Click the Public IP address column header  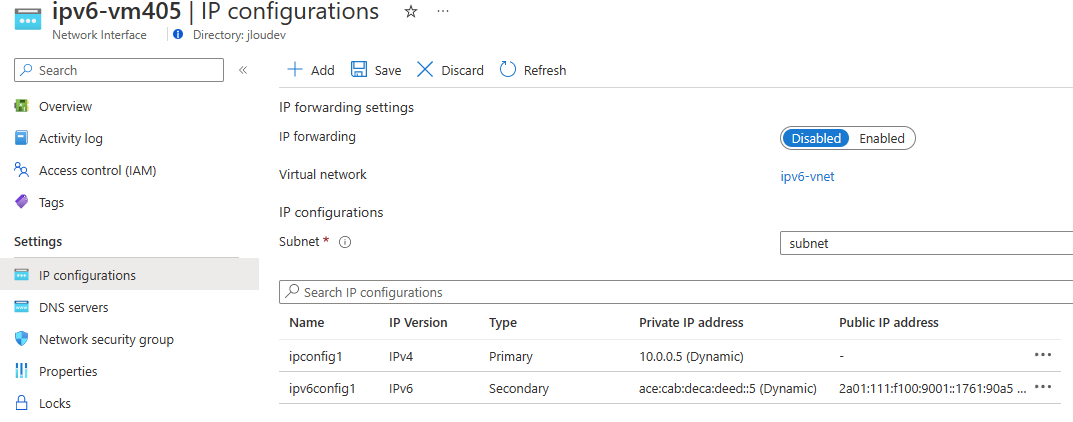(x=889, y=322)
